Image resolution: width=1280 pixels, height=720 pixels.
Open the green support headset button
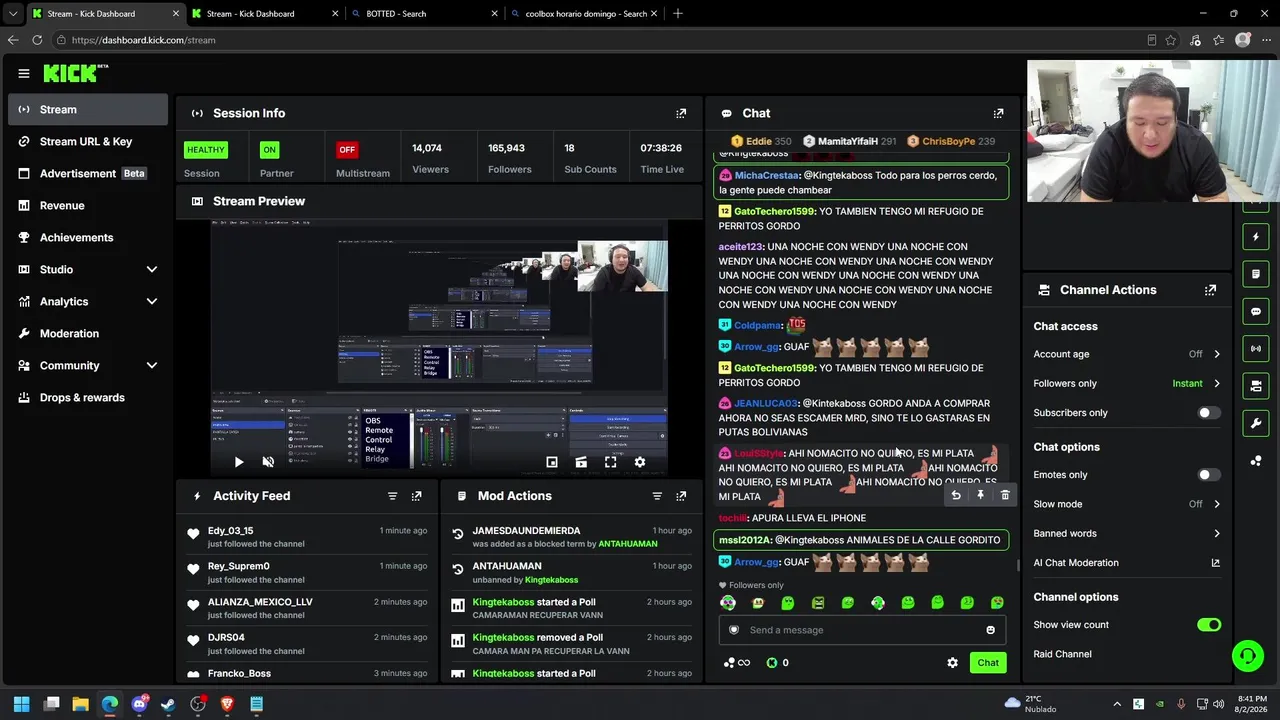[1247, 656]
